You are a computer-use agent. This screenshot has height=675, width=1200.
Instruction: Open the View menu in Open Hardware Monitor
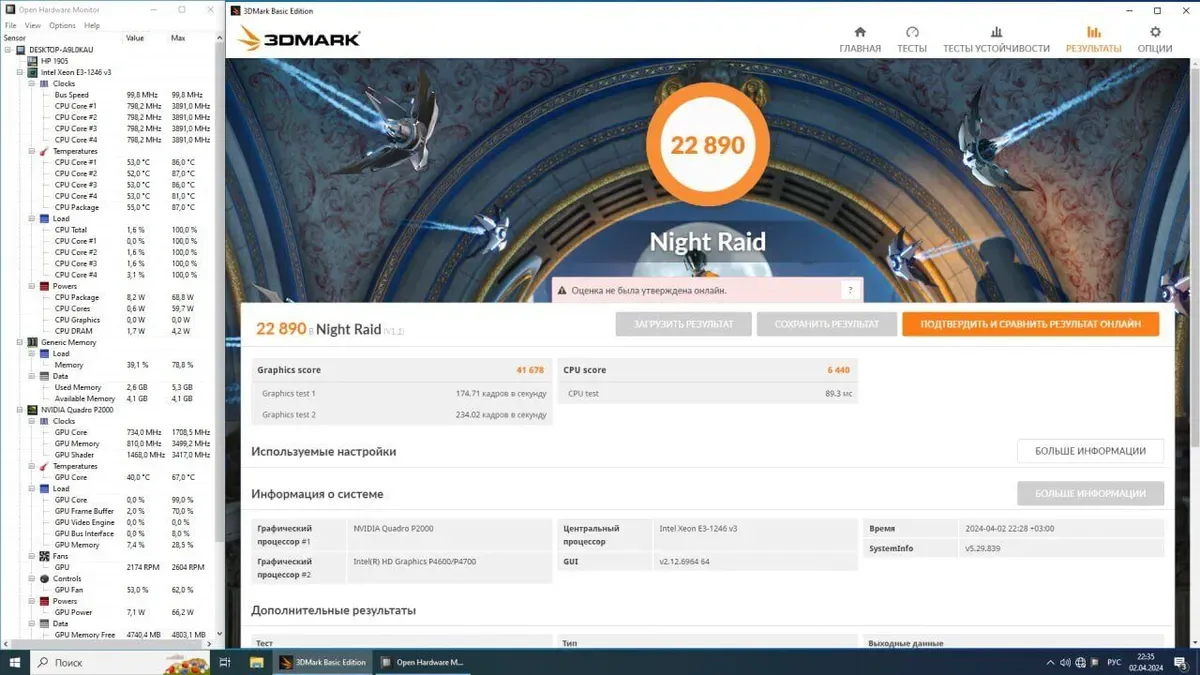[33, 25]
